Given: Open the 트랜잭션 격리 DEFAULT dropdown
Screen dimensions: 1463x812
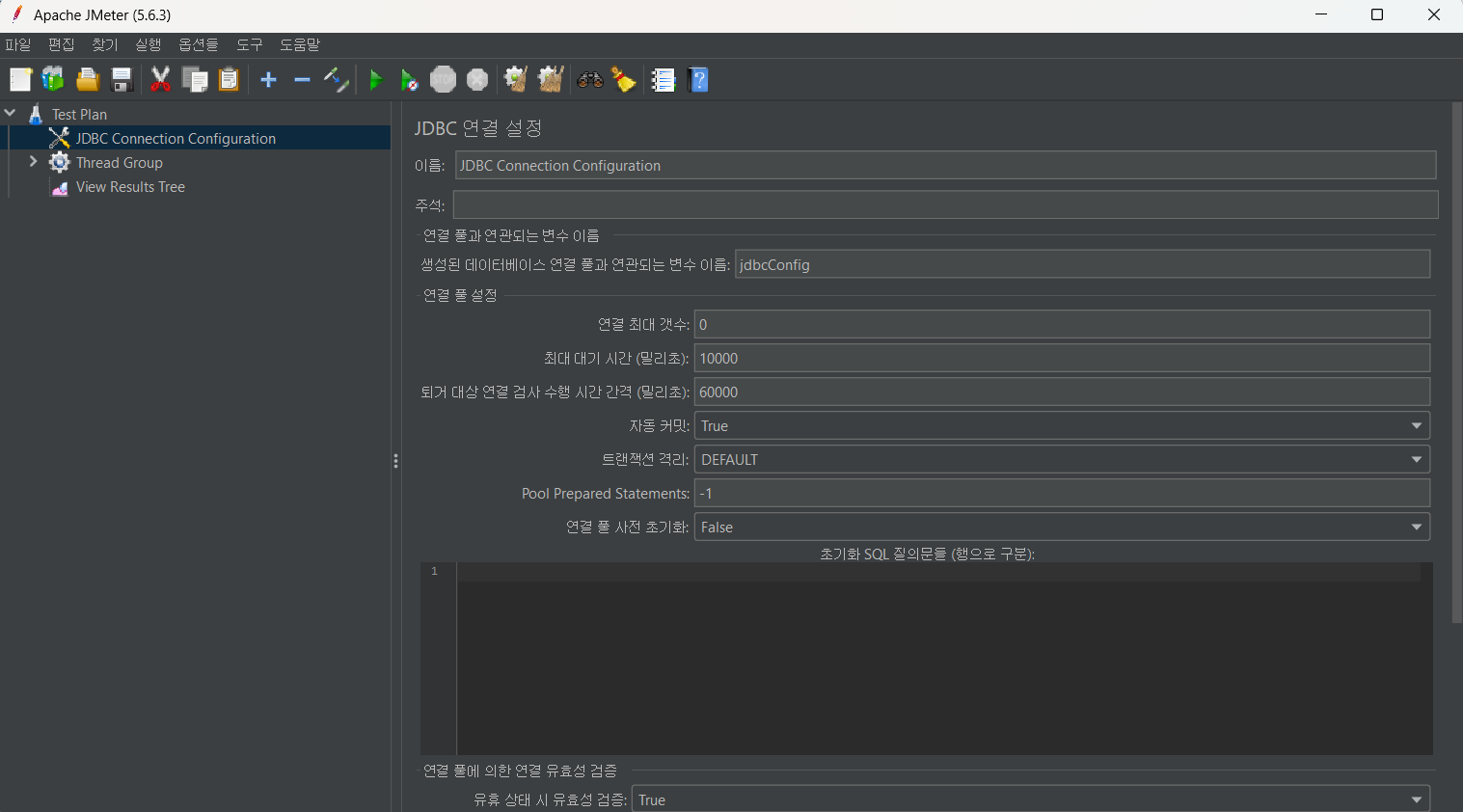Looking at the screenshot, I should click(x=1062, y=459).
